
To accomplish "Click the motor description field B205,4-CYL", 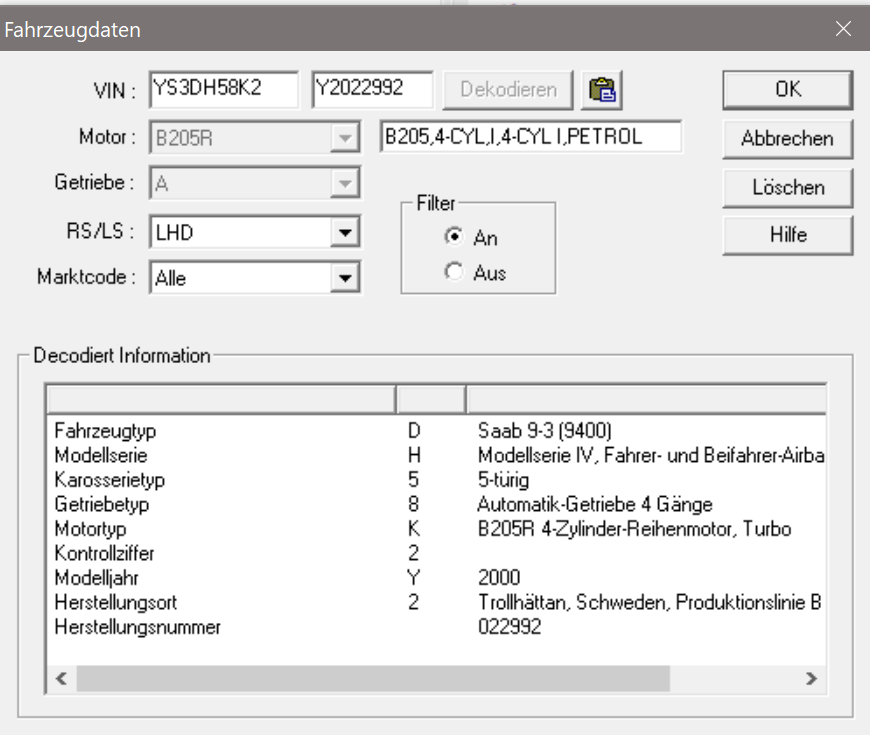I will pyautogui.click(x=531, y=136).
